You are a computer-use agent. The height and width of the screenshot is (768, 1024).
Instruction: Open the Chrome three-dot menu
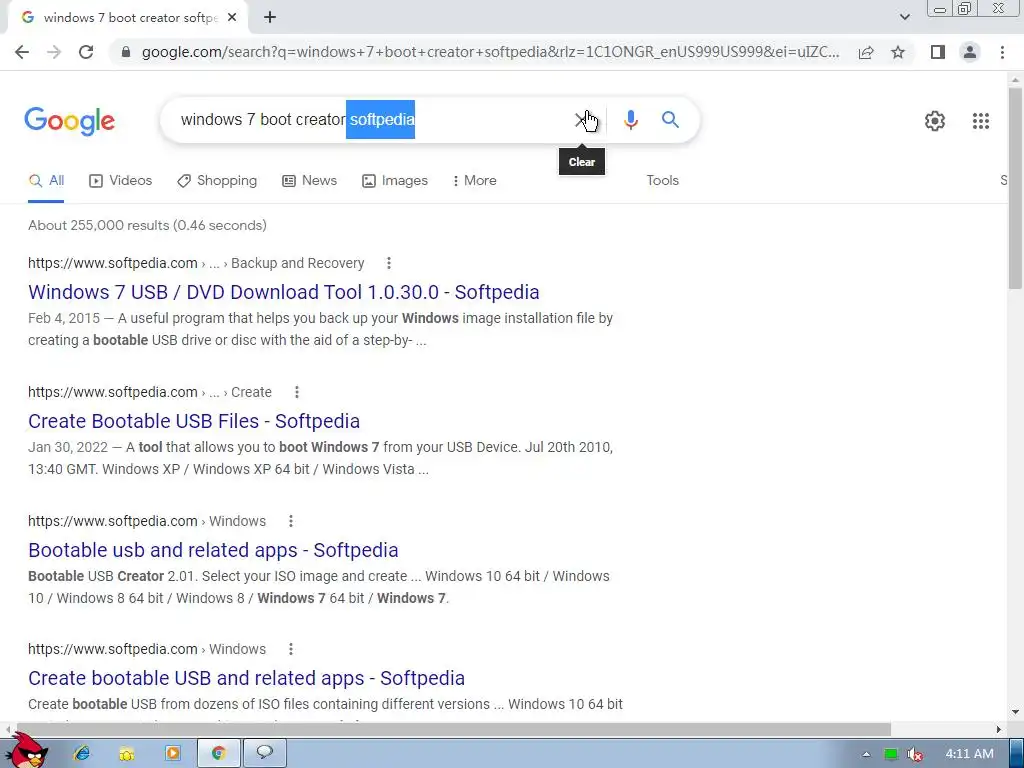pyautogui.click(x=1002, y=52)
